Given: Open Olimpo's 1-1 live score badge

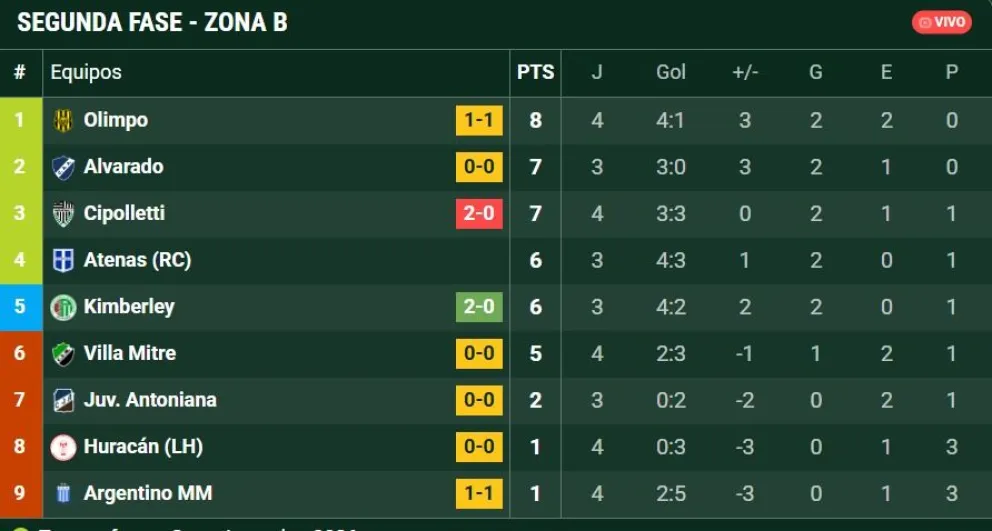Looking at the screenshot, I should tap(479, 120).
